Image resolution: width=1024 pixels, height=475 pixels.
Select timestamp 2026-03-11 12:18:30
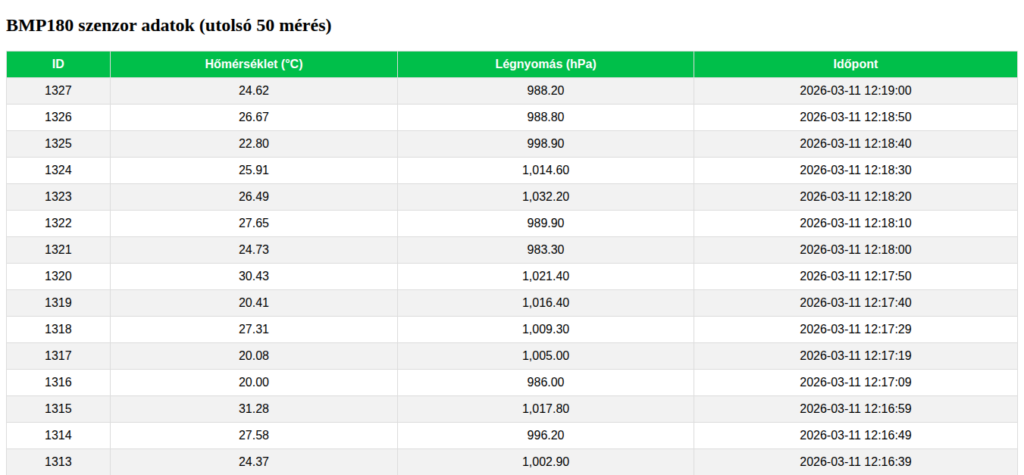(x=855, y=170)
